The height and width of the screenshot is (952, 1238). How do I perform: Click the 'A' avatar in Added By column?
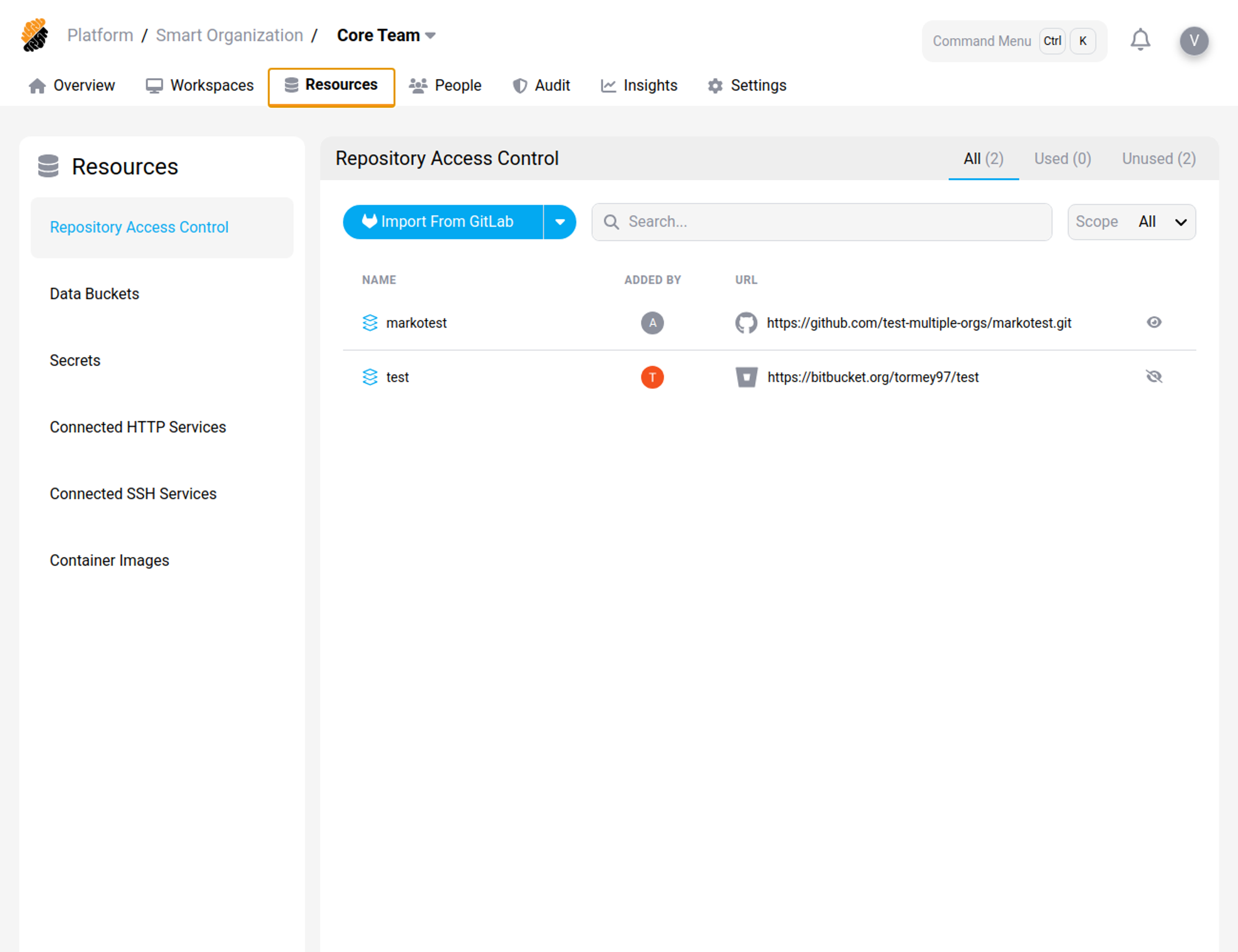click(652, 323)
